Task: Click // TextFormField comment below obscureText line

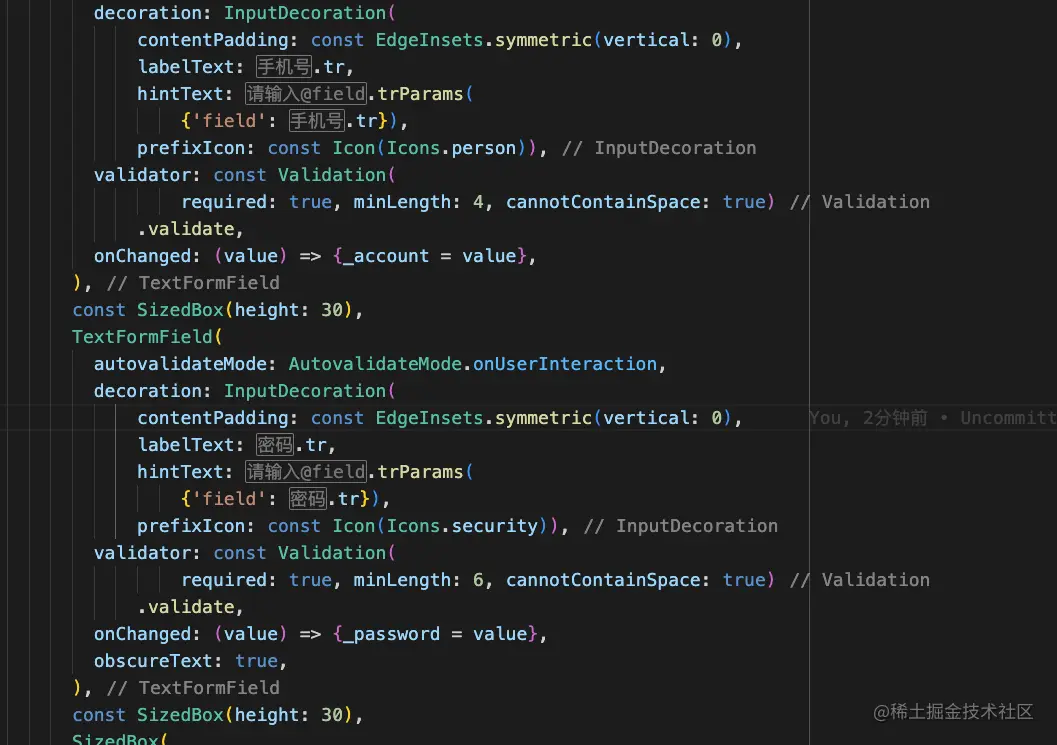Action: [x=193, y=688]
